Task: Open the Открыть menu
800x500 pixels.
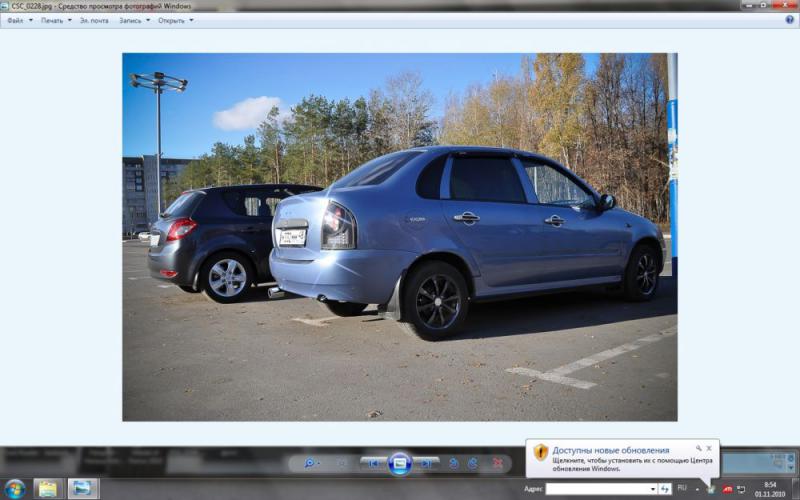Action: [x=176, y=20]
